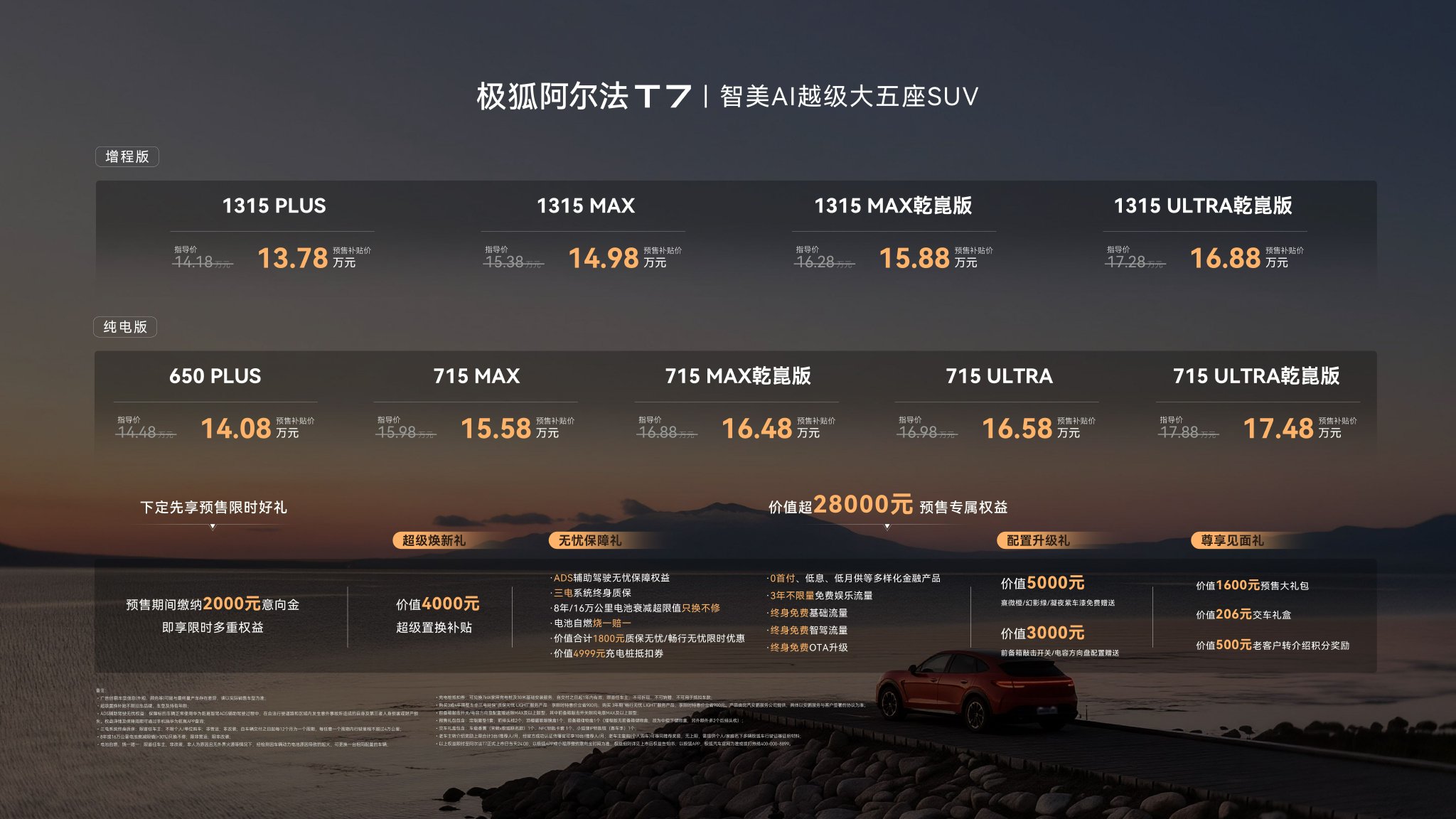Click the crossed-out 15.38 guide price
The height and width of the screenshot is (819, 1456).
point(513,262)
